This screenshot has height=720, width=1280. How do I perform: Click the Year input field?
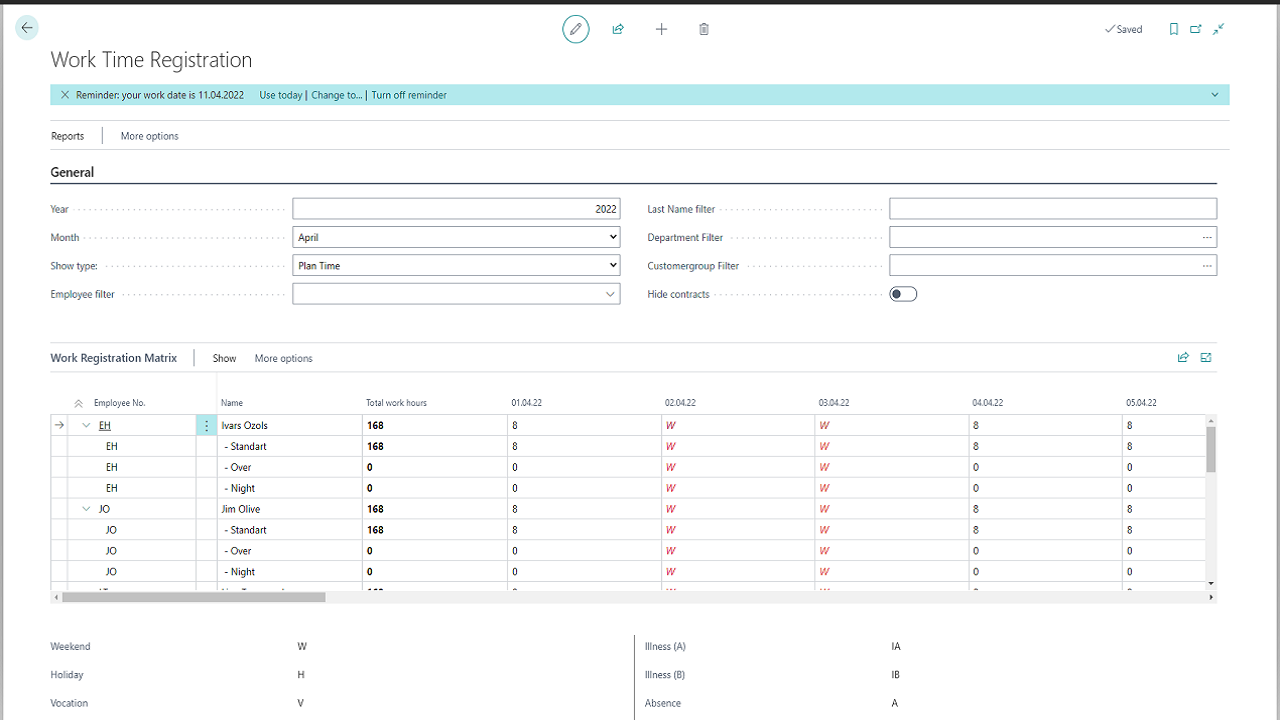[456, 209]
